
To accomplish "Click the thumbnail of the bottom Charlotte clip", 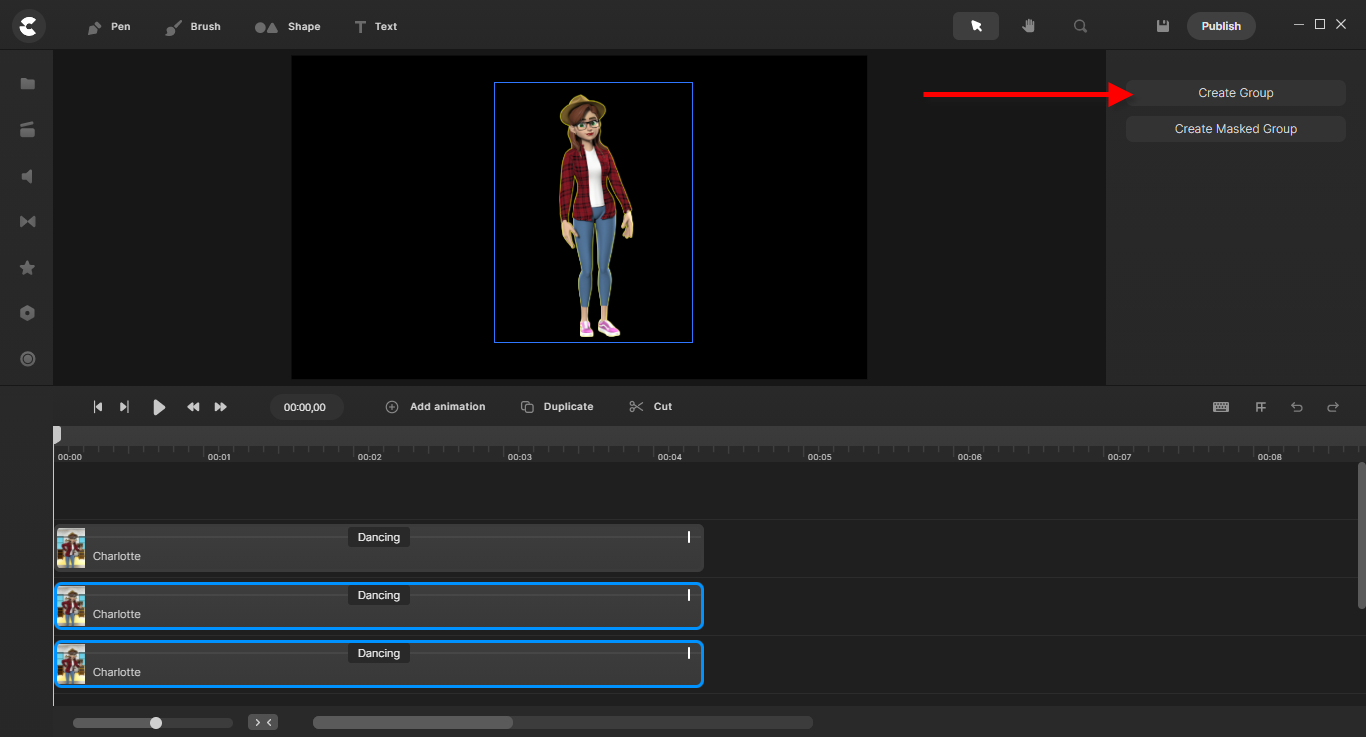I will [x=71, y=664].
